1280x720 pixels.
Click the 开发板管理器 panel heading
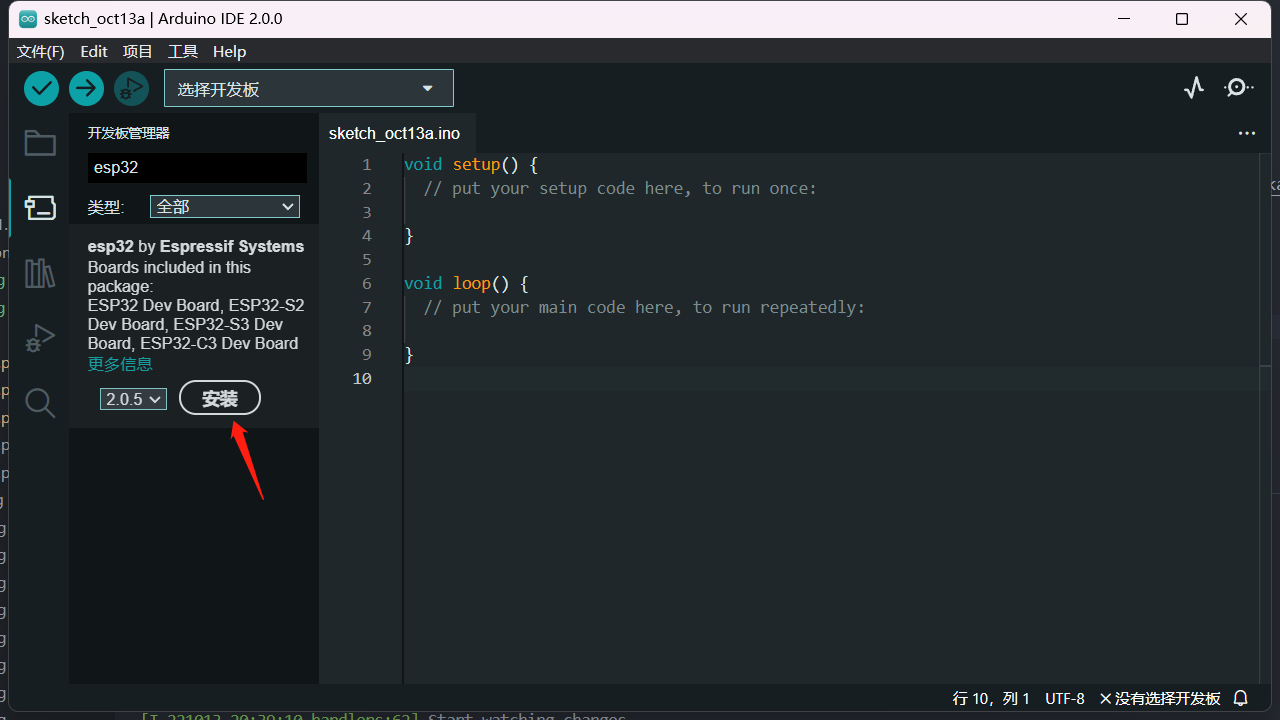pyautogui.click(x=129, y=133)
